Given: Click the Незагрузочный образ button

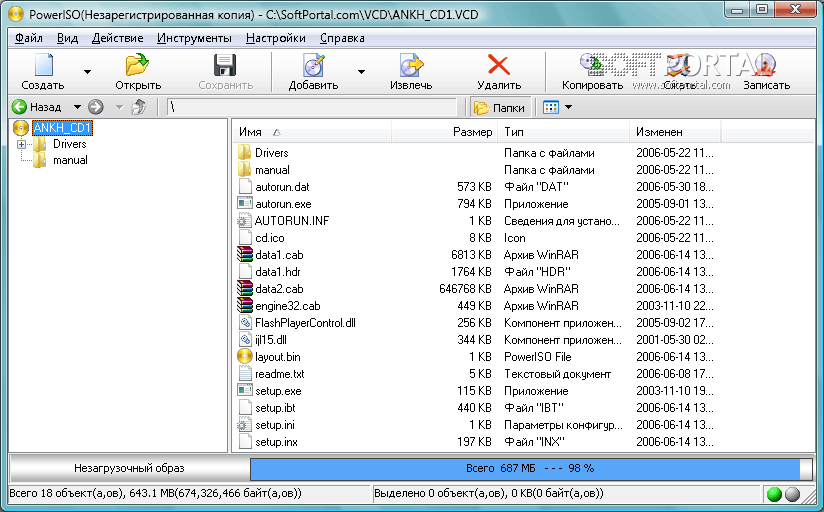Looking at the screenshot, I should click(129, 468).
